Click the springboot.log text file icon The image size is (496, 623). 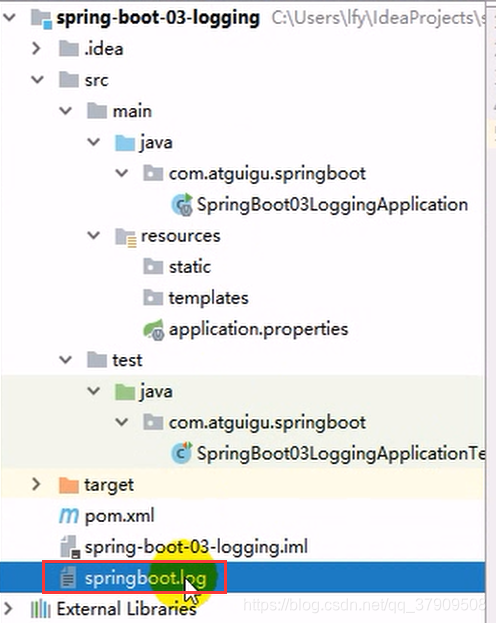(68, 578)
